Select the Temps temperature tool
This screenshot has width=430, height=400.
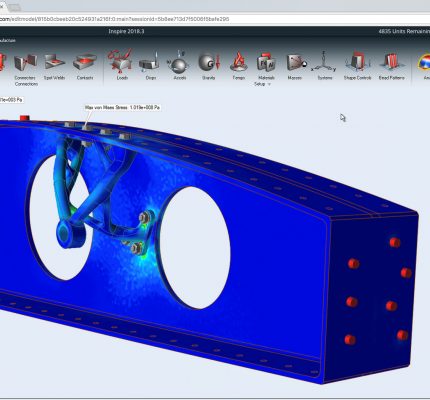[x=239, y=62]
